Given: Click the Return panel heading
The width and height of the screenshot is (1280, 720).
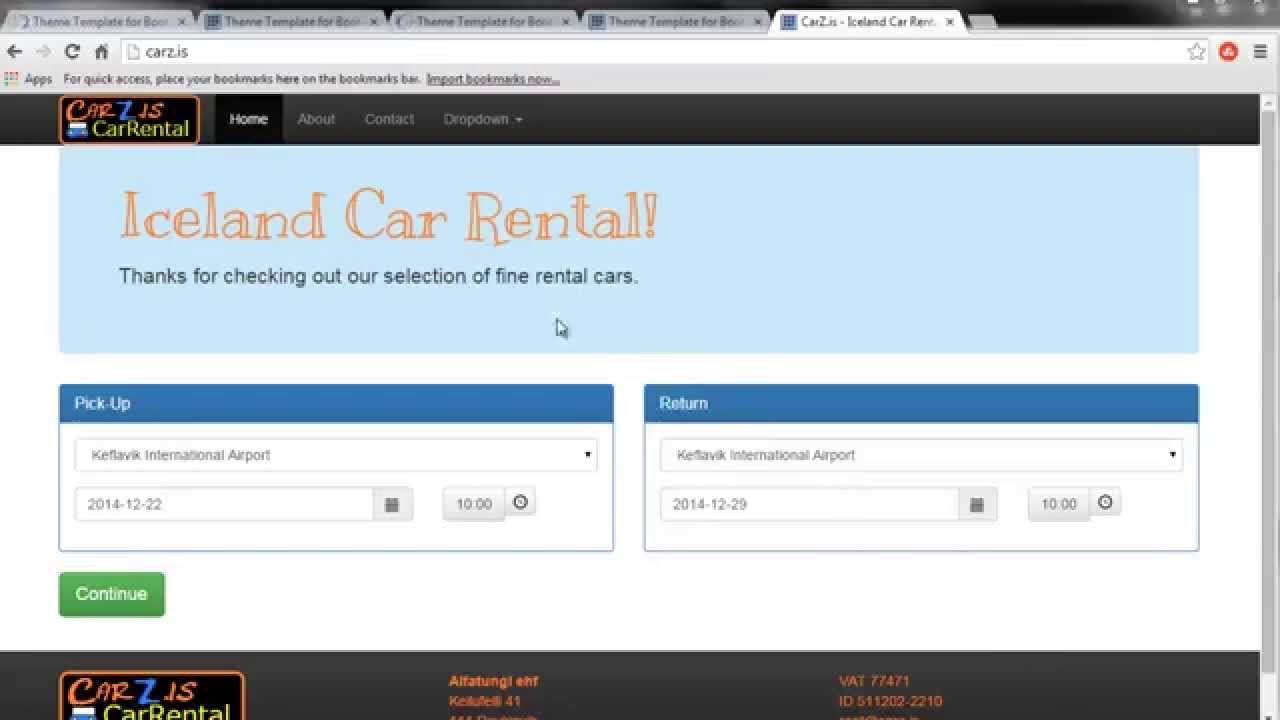Looking at the screenshot, I should 921,403.
